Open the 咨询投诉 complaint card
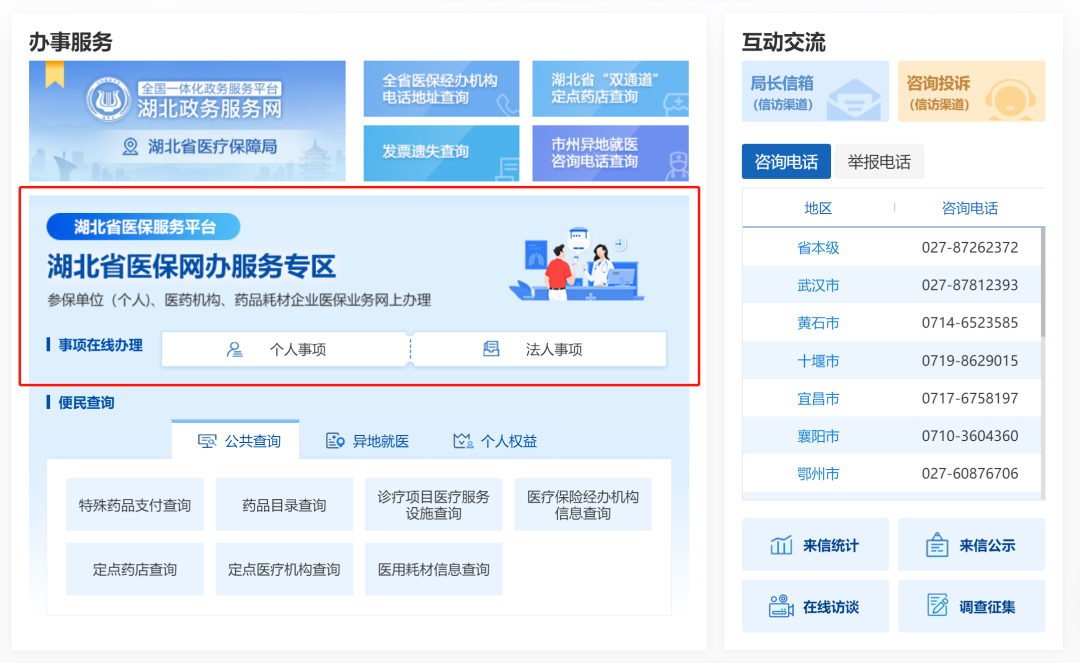Viewport: 1080px width, 663px height. (x=972, y=92)
